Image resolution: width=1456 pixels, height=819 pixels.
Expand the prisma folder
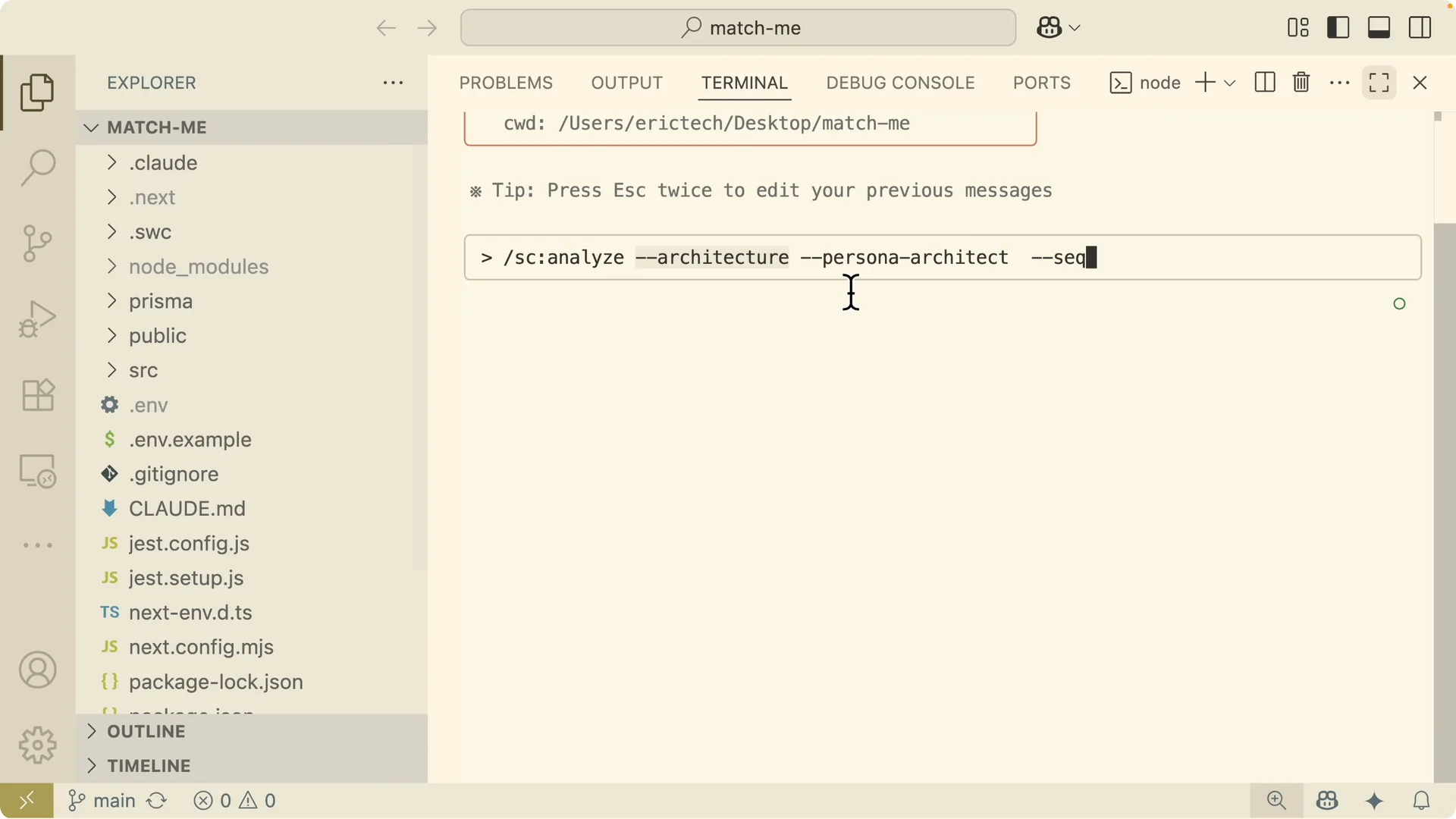[x=252, y=301]
